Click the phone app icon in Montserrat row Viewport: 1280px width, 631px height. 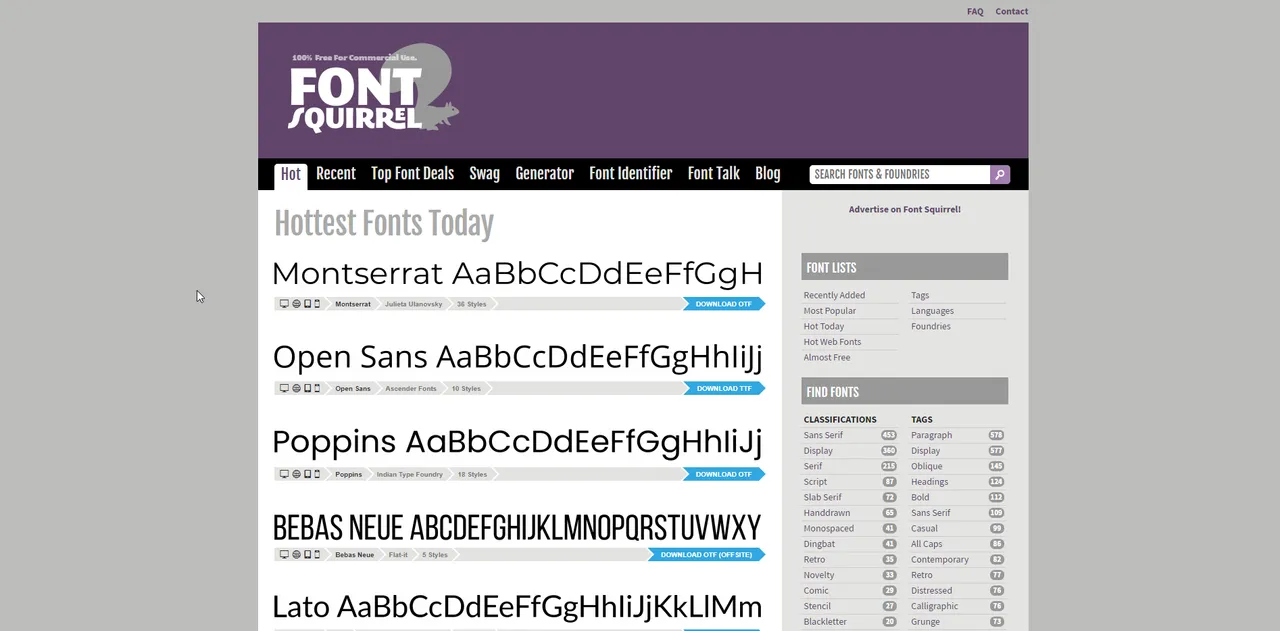(317, 304)
